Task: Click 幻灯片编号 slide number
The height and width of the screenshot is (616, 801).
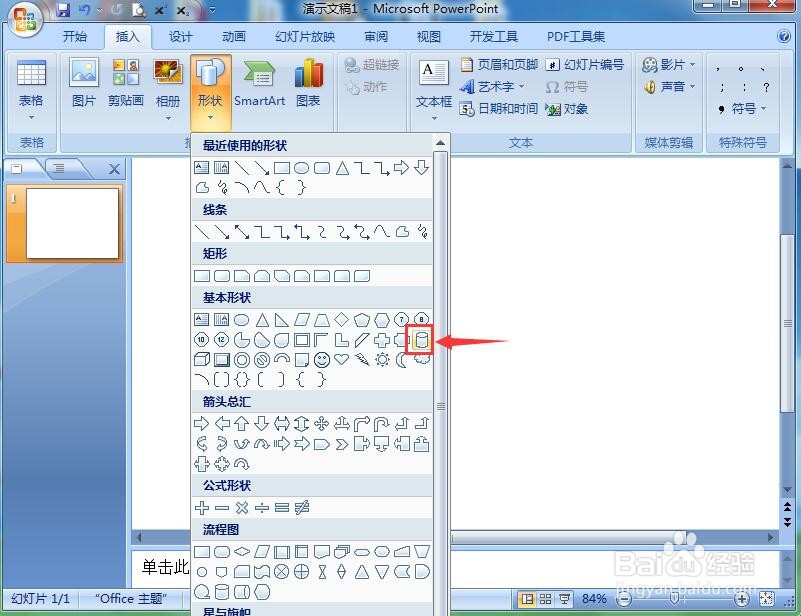Action: pos(585,64)
